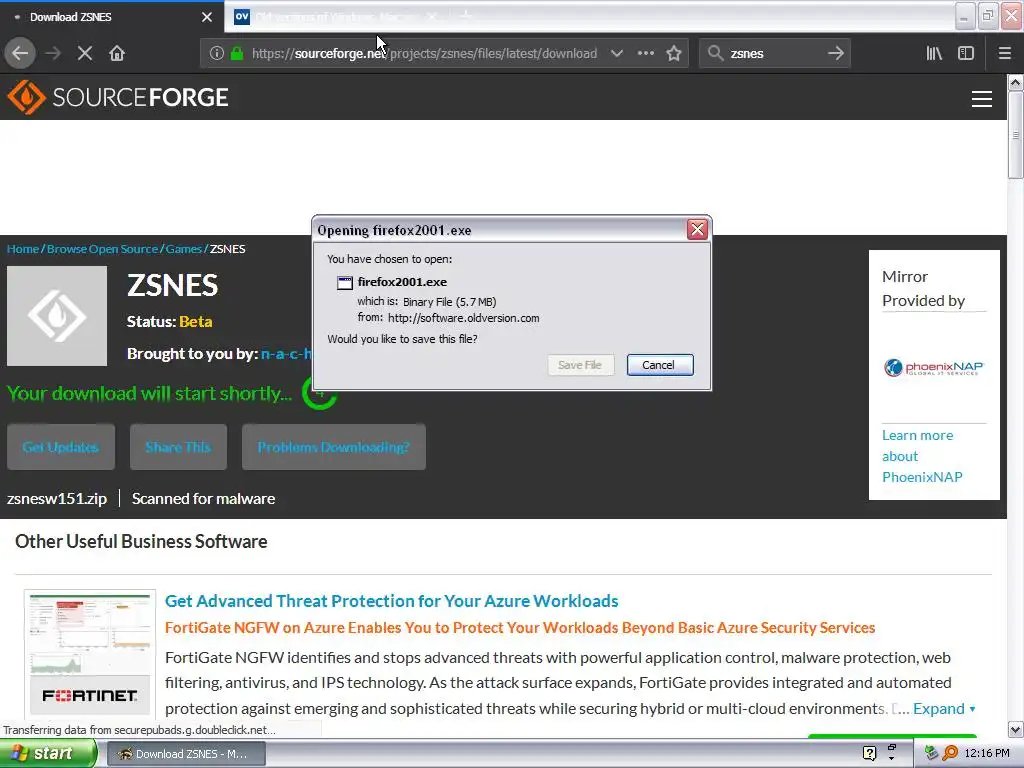Open Browse Open Source breadcrumb link
The height and width of the screenshot is (768, 1024).
click(x=103, y=249)
